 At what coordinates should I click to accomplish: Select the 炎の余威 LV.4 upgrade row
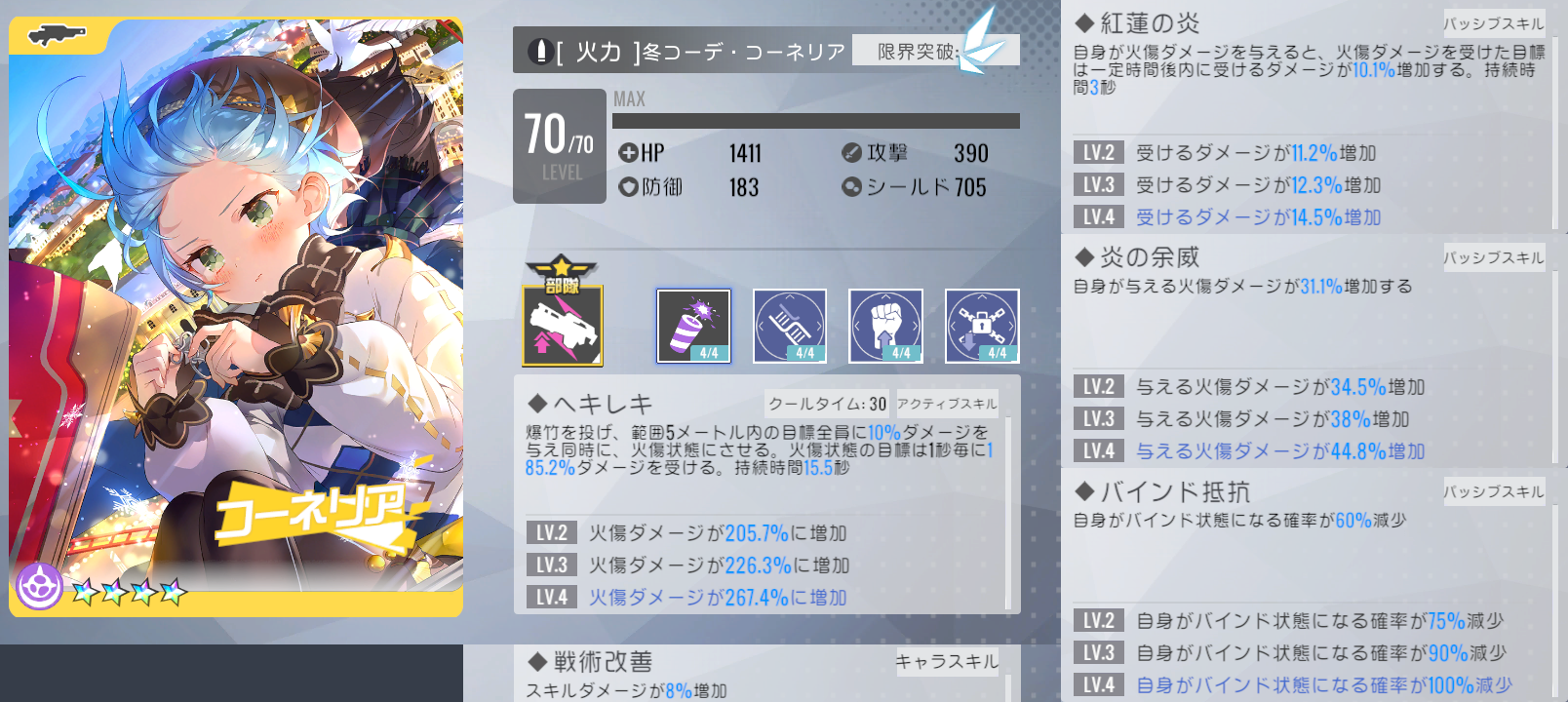pyautogui.click(x=1310, y=450)
